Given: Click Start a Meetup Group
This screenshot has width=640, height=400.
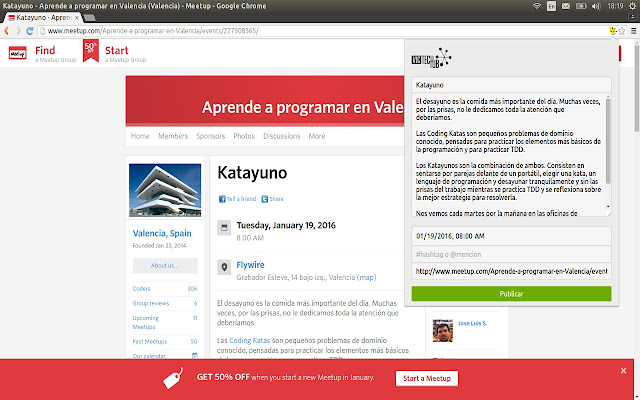Looking at the screenshot, I should point(125,53).
